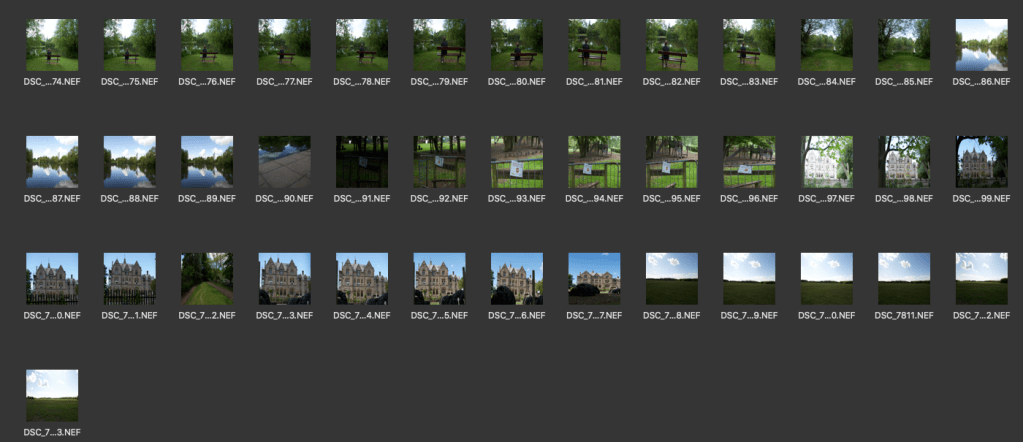Click the DSC_...96.NEF file icon
Image resolution: width=1023 pixels, height=442 pixels.
(748, 162)
